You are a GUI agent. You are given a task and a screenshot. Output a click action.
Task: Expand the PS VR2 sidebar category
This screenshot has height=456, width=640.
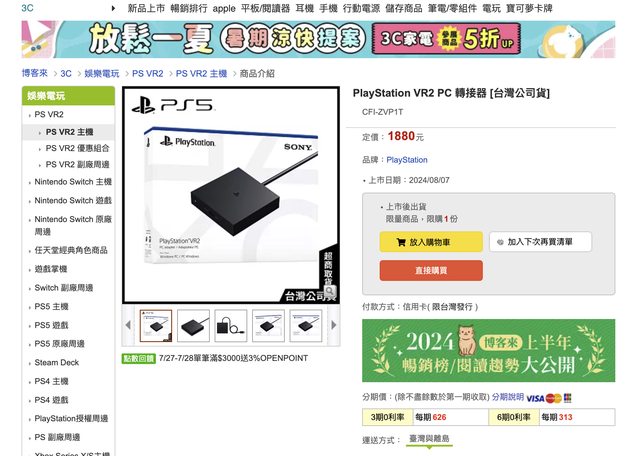click(x=49, y=115)
